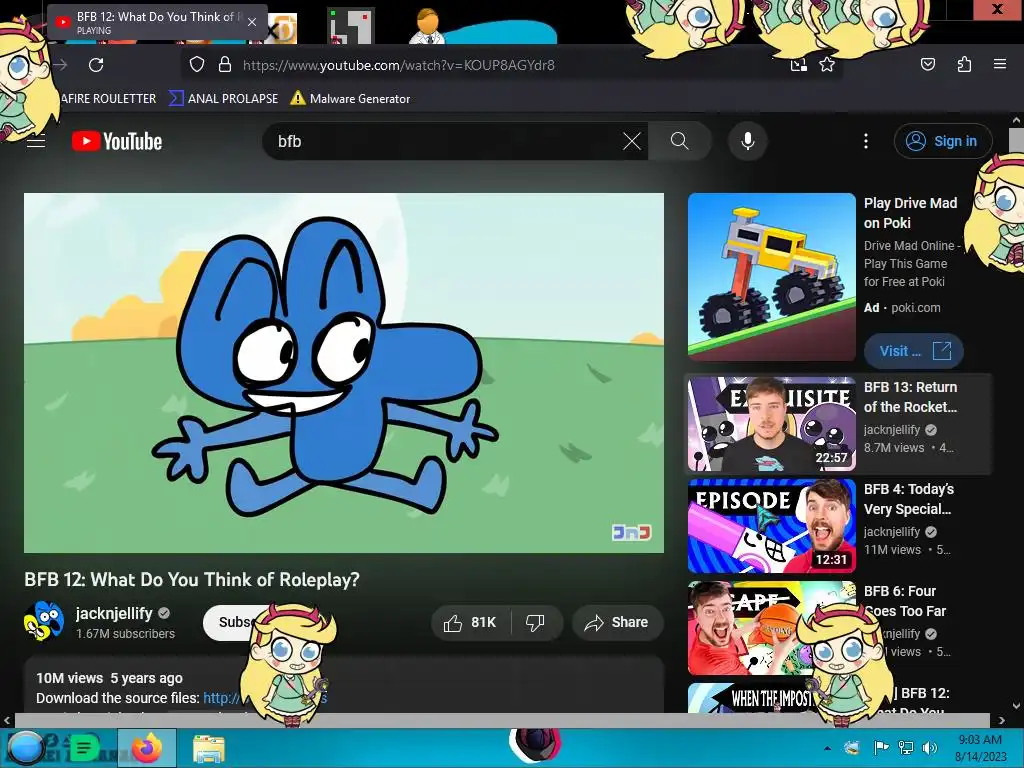Viewport: 1024px width, 768px height.
Task: Open the shield tracking protection icon
Action: 197,65
